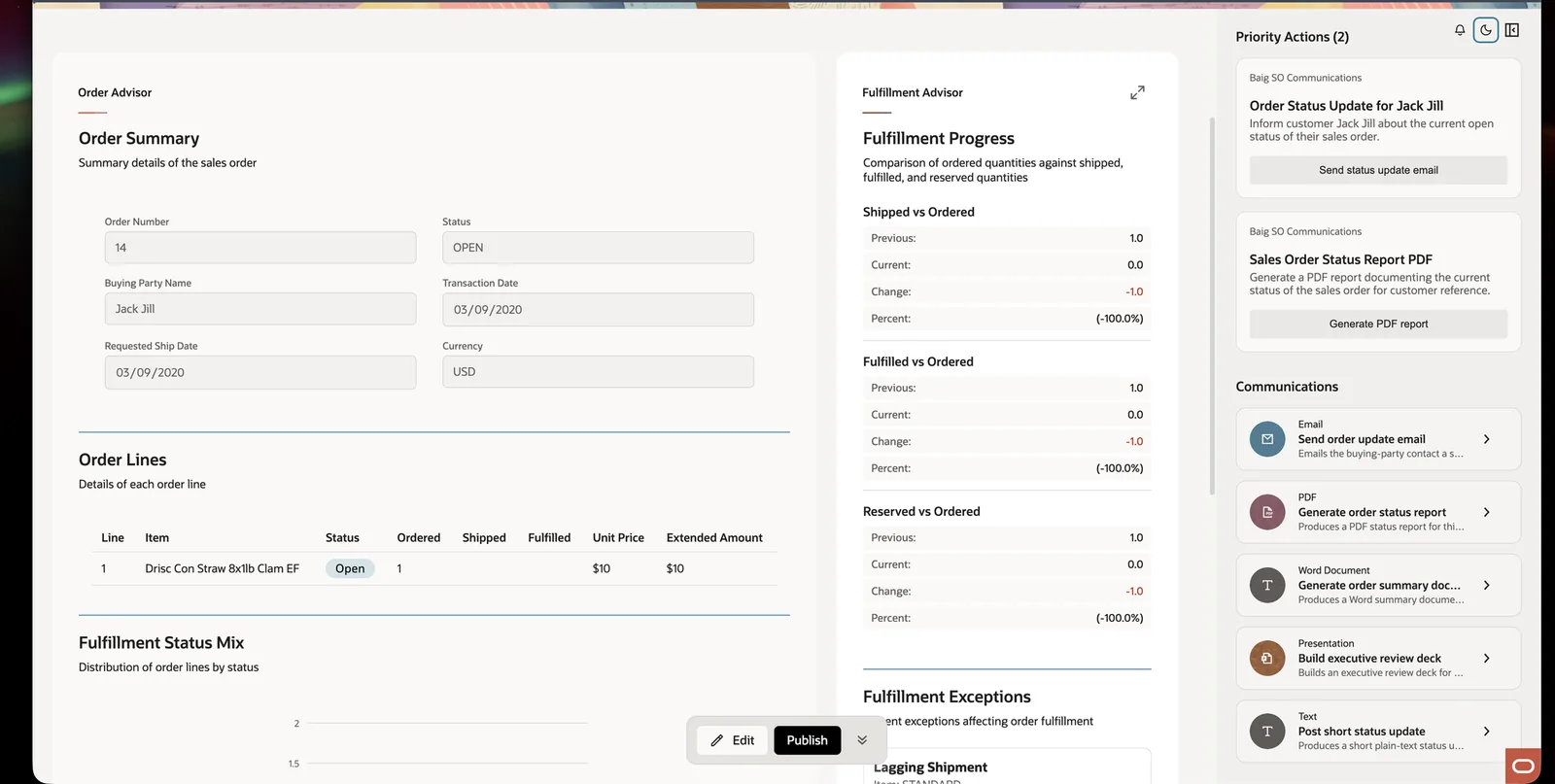1555x784 pixels.
Task: Toggle dark mode moon icon
Action: coord(1486,30)
